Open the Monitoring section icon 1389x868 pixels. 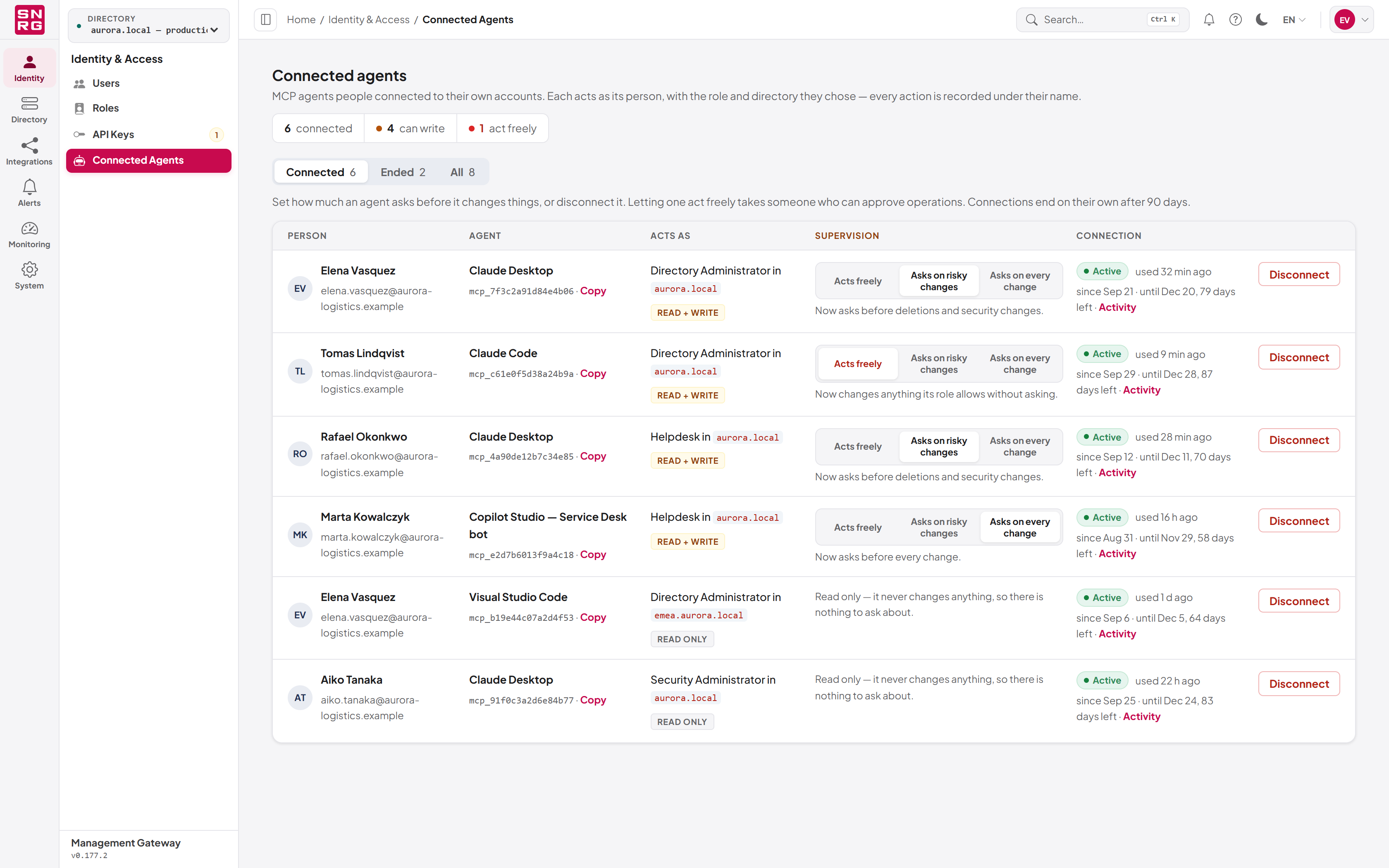tap(29, 229)
